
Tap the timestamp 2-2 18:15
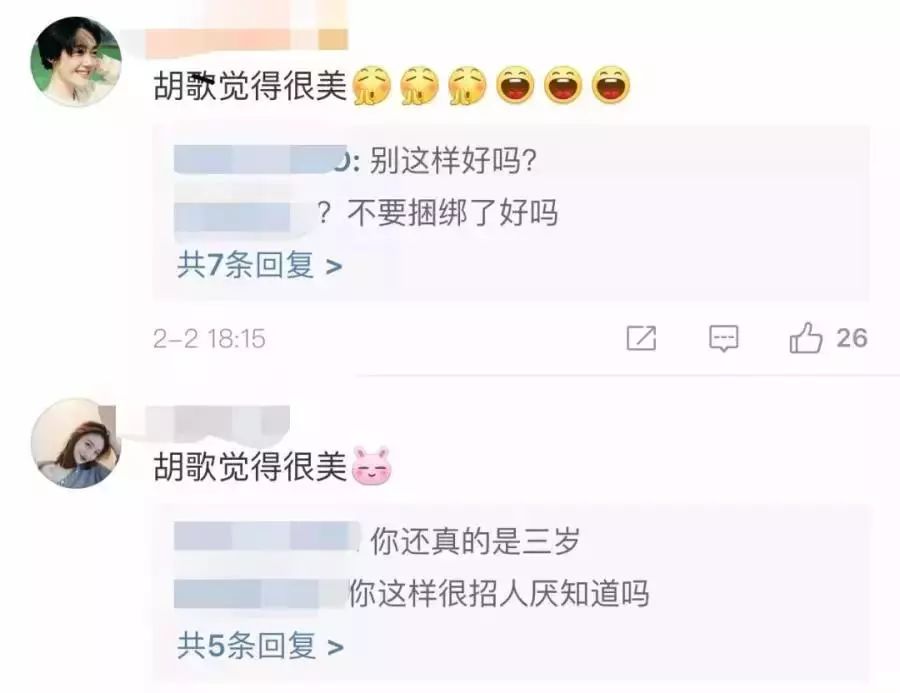209,338
